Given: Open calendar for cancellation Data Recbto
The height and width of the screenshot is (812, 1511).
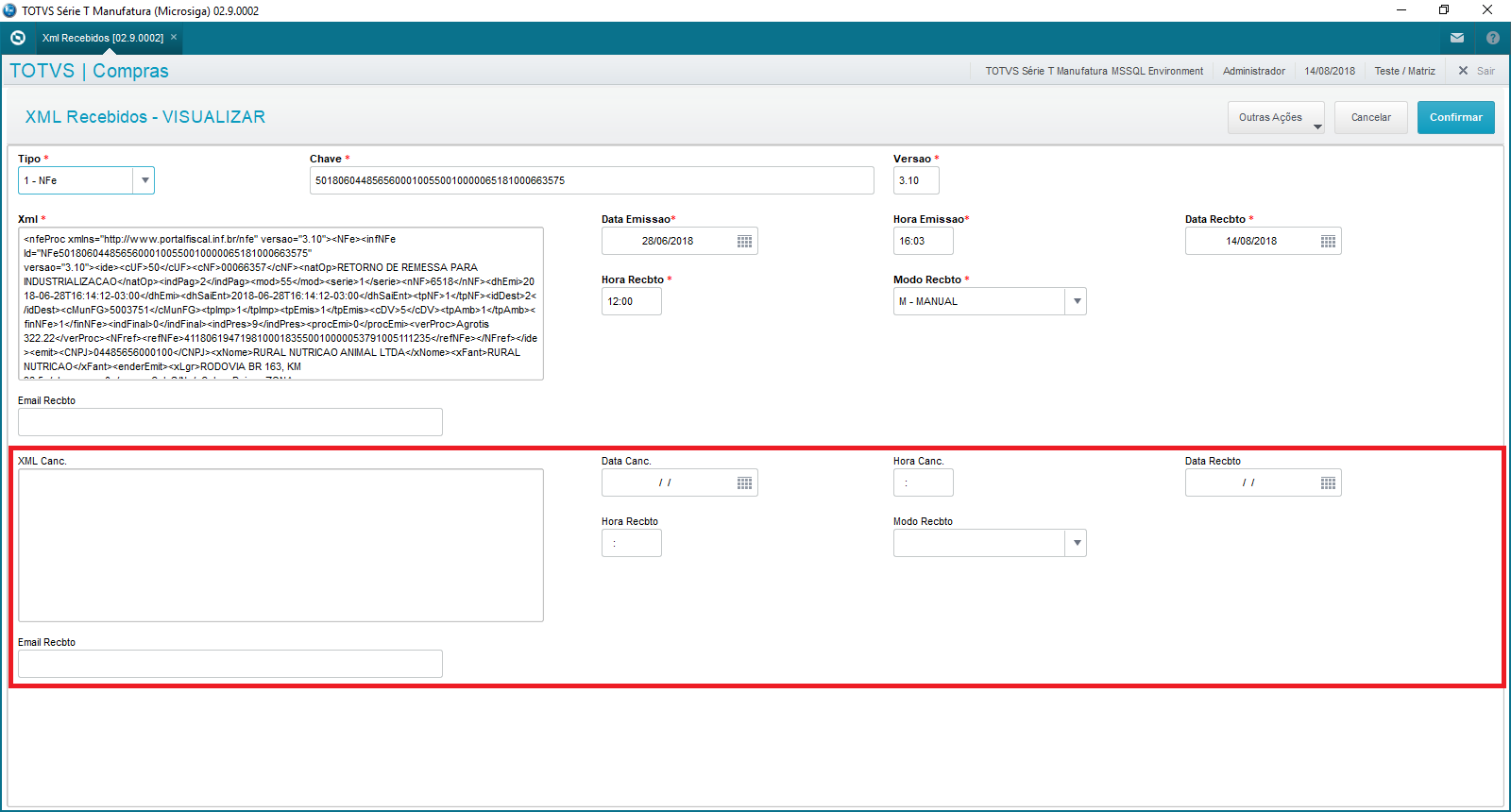Looking at the screenshot, I should tap(1328, 483).
